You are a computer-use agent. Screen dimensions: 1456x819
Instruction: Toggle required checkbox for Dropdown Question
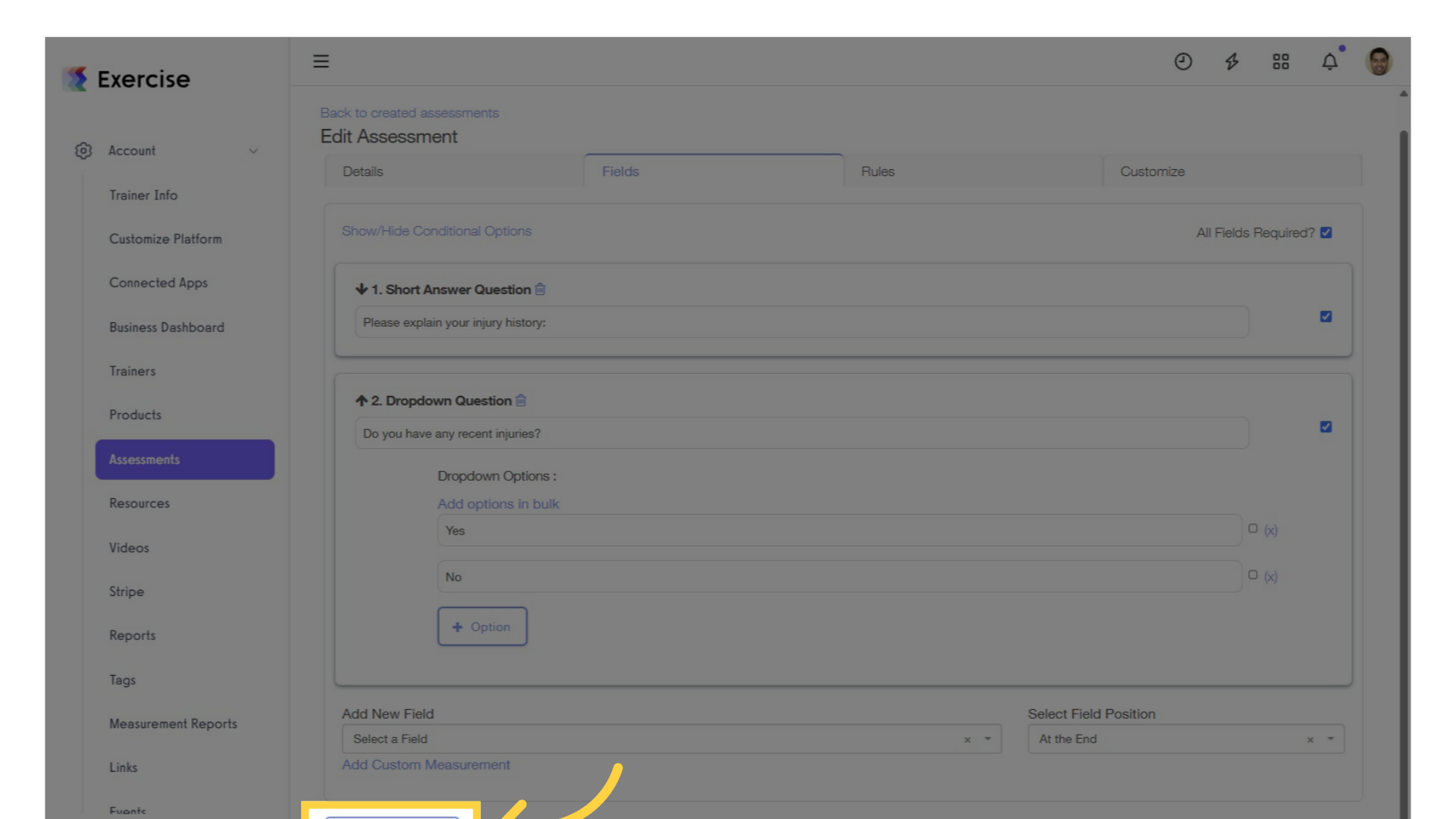[1326, 427]
